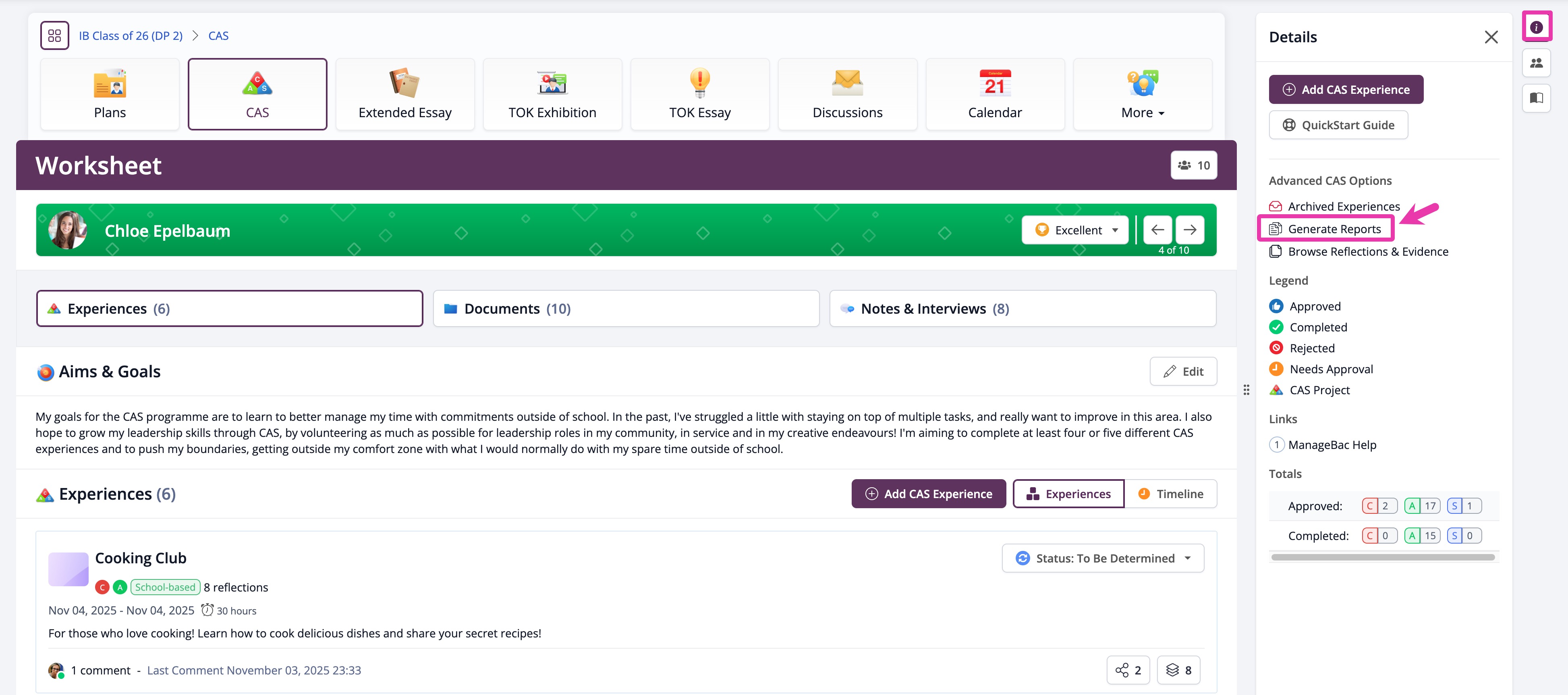Screen dimensions: 1568x695
Task: Close the Details panel
Action: (1491, 37)
